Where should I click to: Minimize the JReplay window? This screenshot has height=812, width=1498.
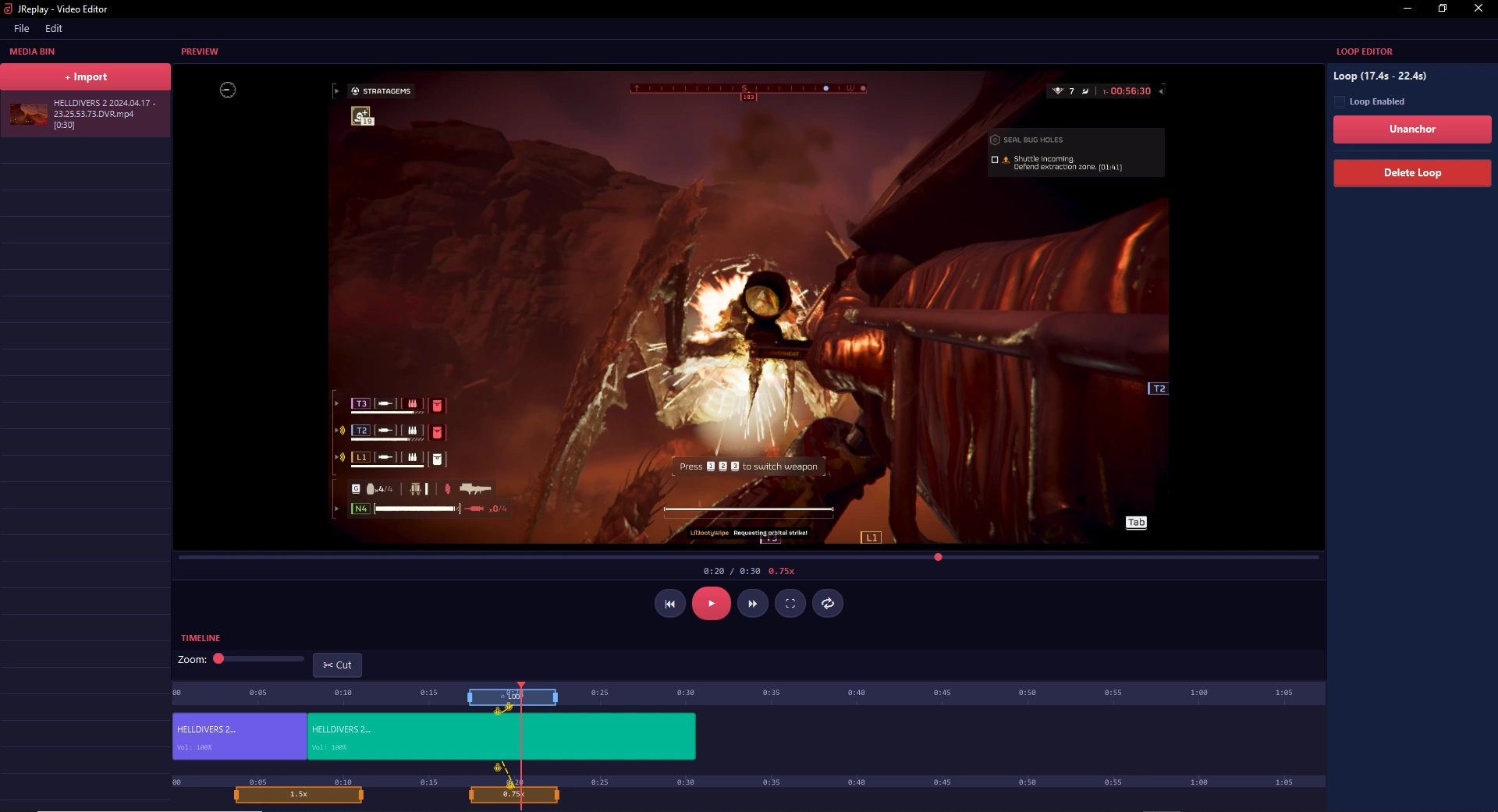click(1407, 9)
